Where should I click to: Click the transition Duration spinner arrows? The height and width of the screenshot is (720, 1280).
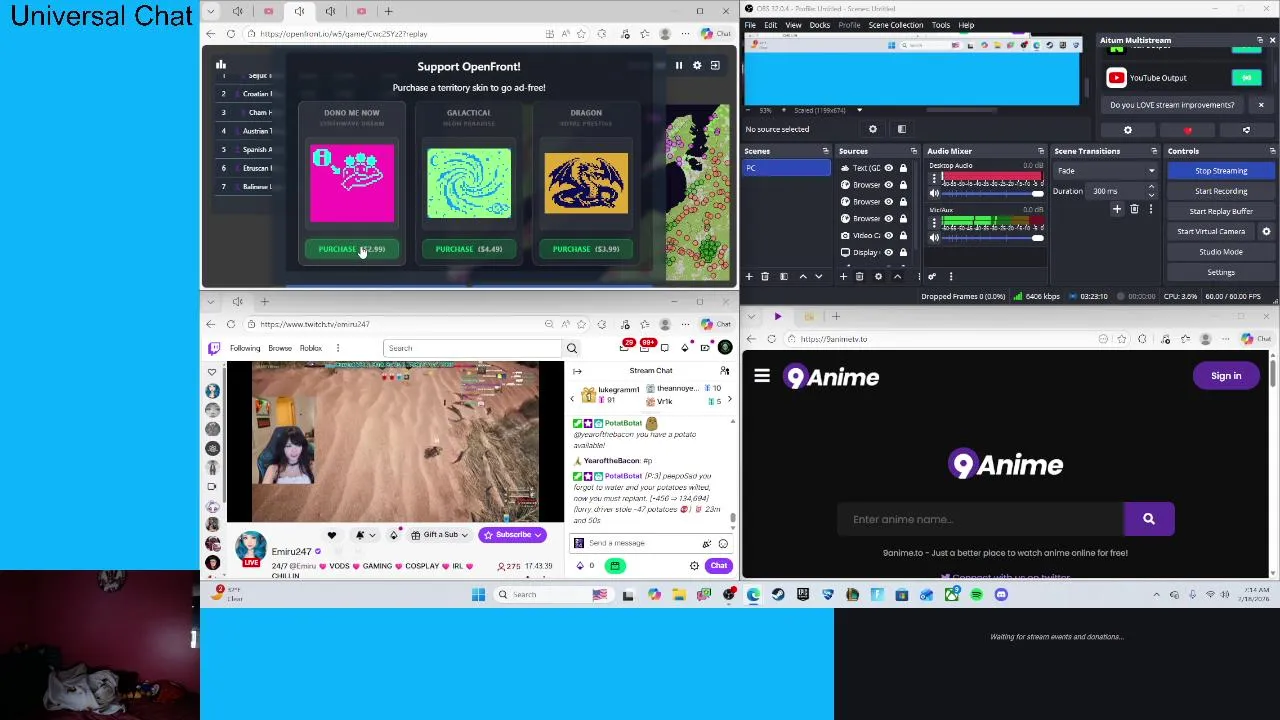click(1151, 191)
